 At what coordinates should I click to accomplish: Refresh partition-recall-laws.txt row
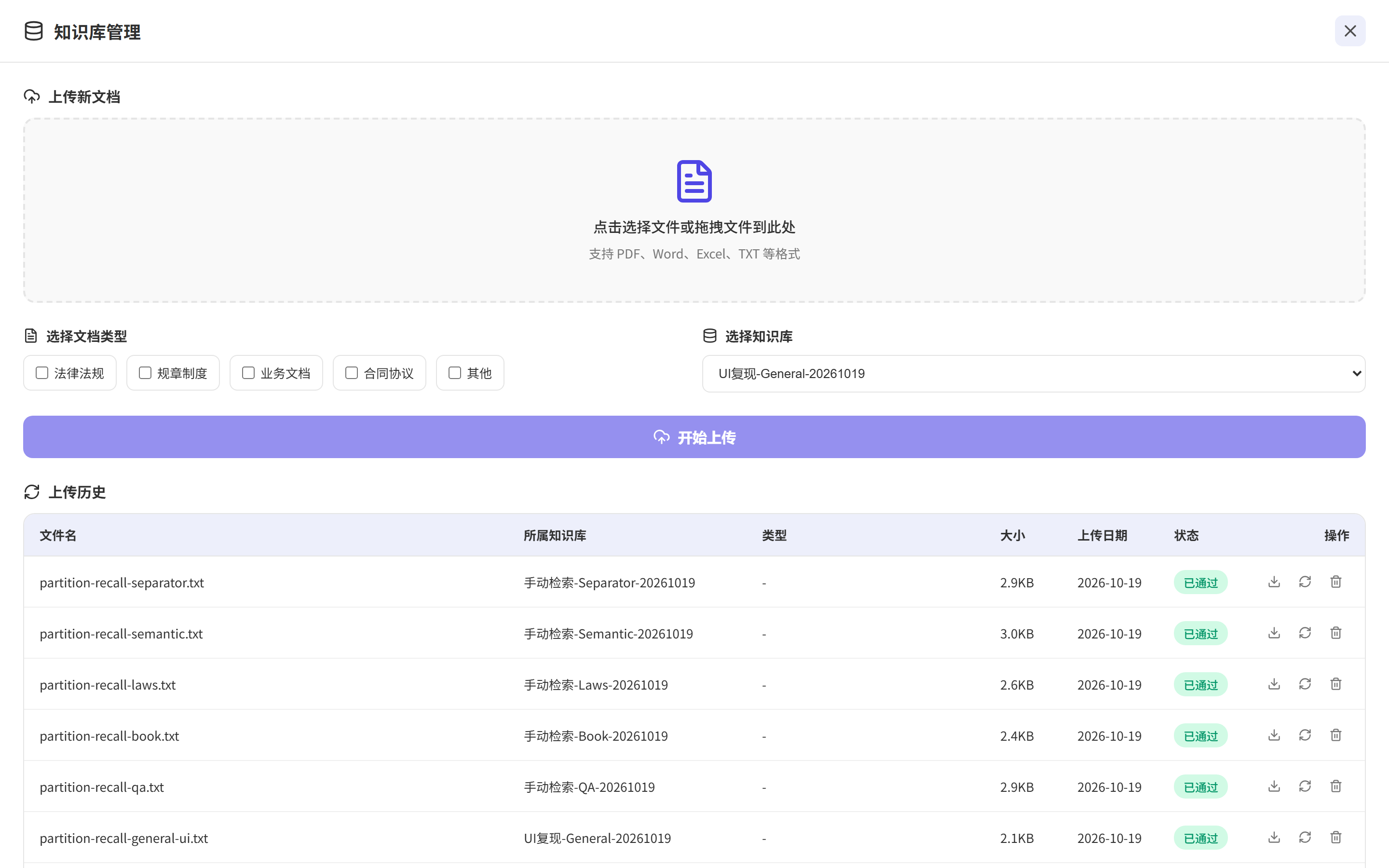pyautogui.click(x=1305, y=684)
